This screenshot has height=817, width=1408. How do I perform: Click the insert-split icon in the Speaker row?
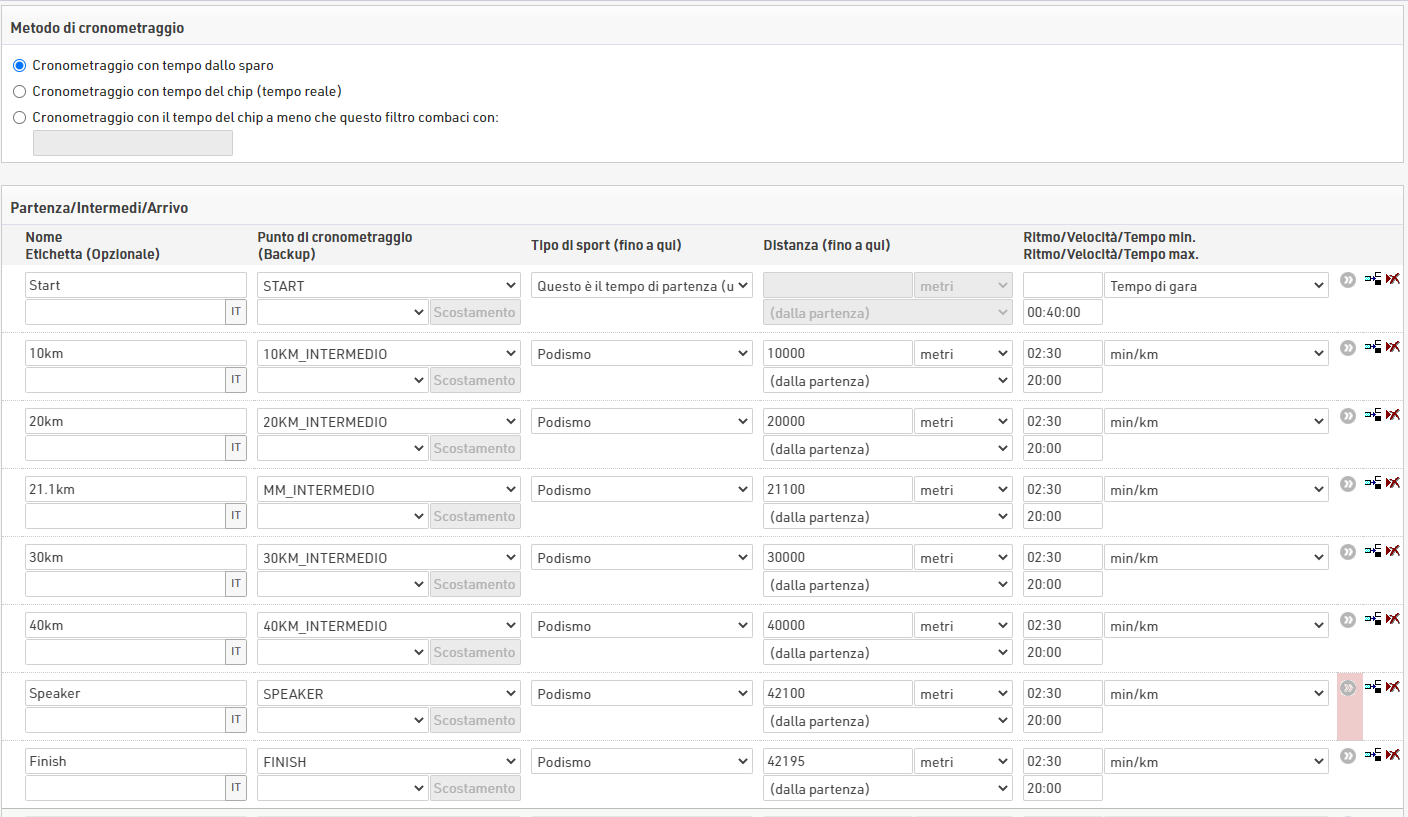coord(1373,687)
